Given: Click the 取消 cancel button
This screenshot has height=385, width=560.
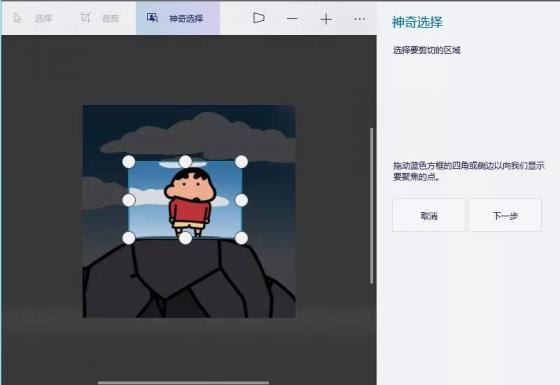Looking at the screenshot, I should tap(429, 215).
